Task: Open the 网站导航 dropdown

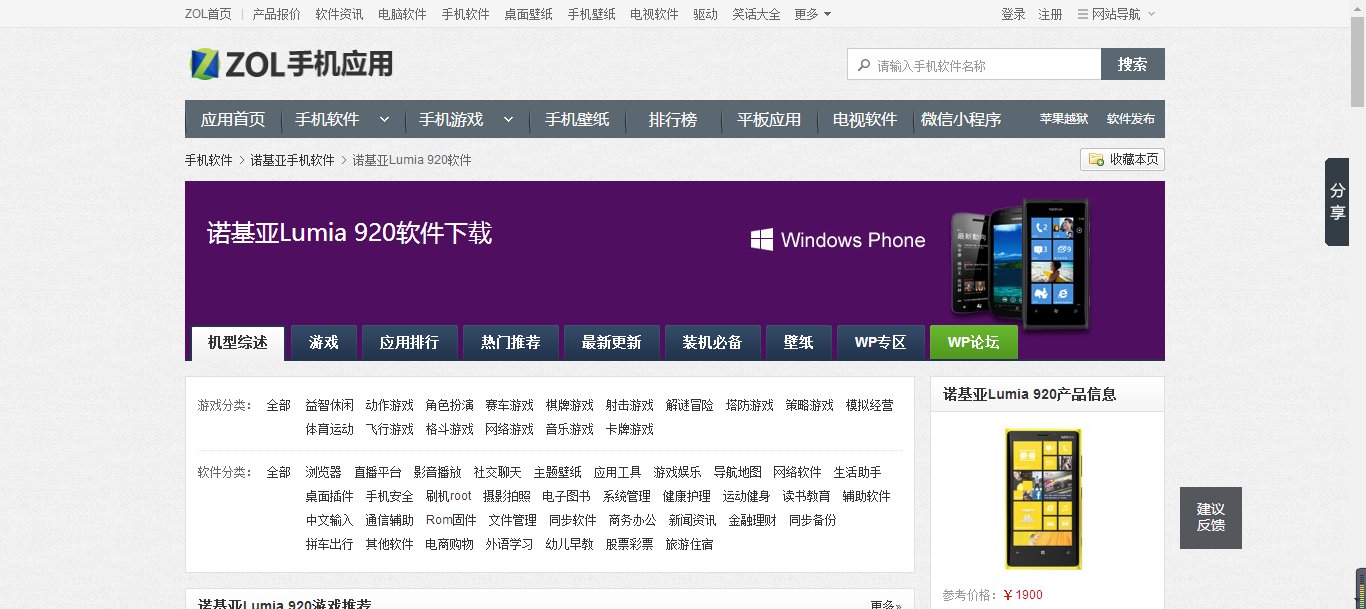Action: [x=1116, y=13]
